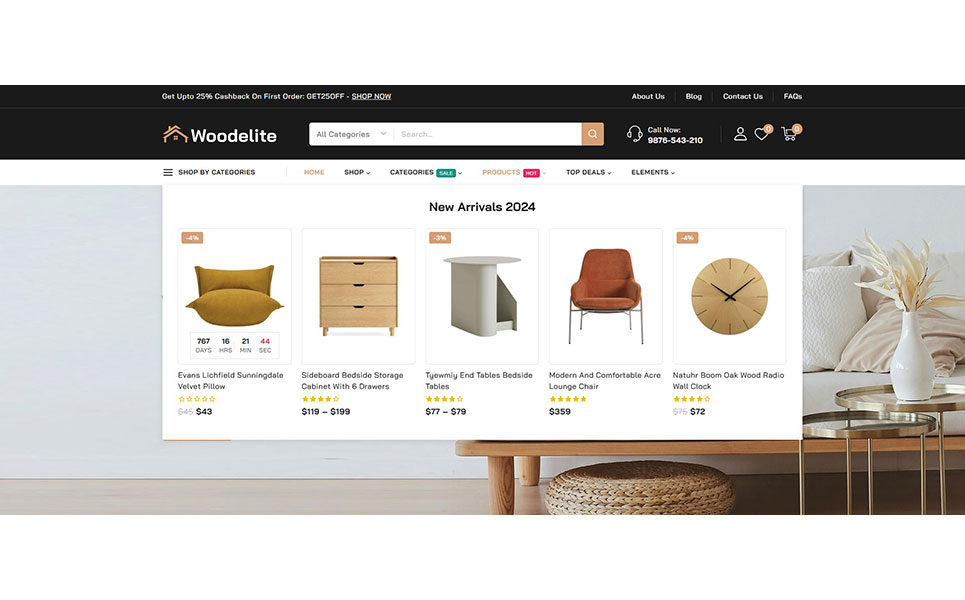
Task: Open the Products Hot menu item
Action: click(x=513, y=172)
